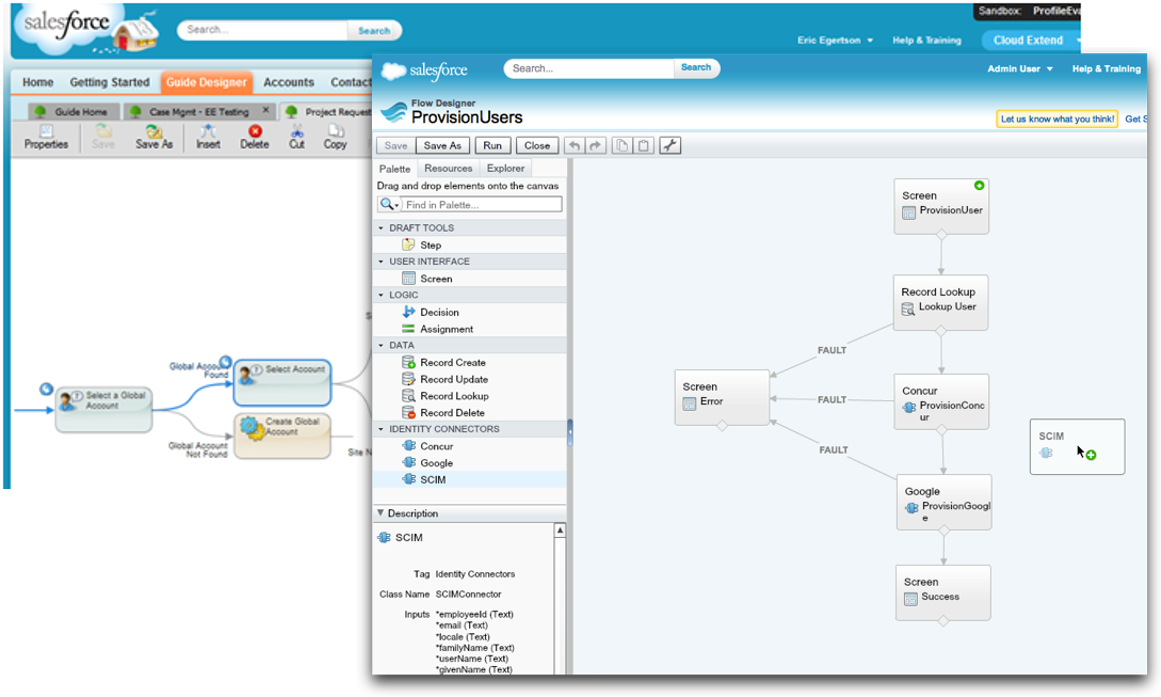Click the Save As button in Flow Designer

click(443, 146)
